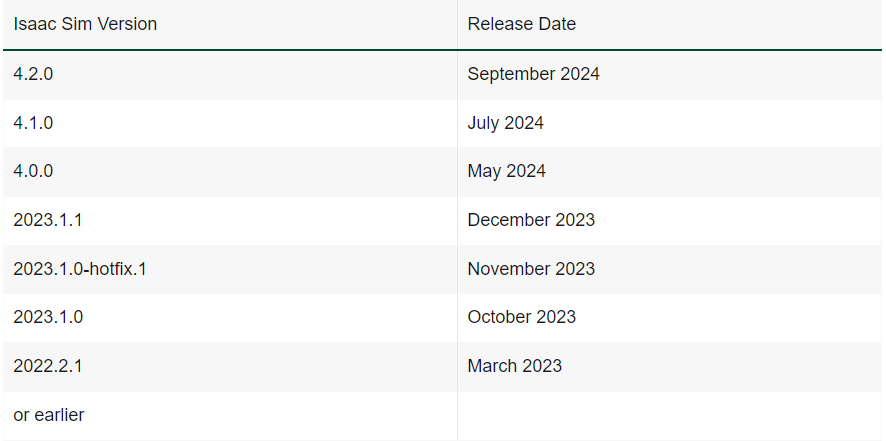Select the 2023.1.1 version entry
This screenshot has width=886, height=441.
(230, 220)
